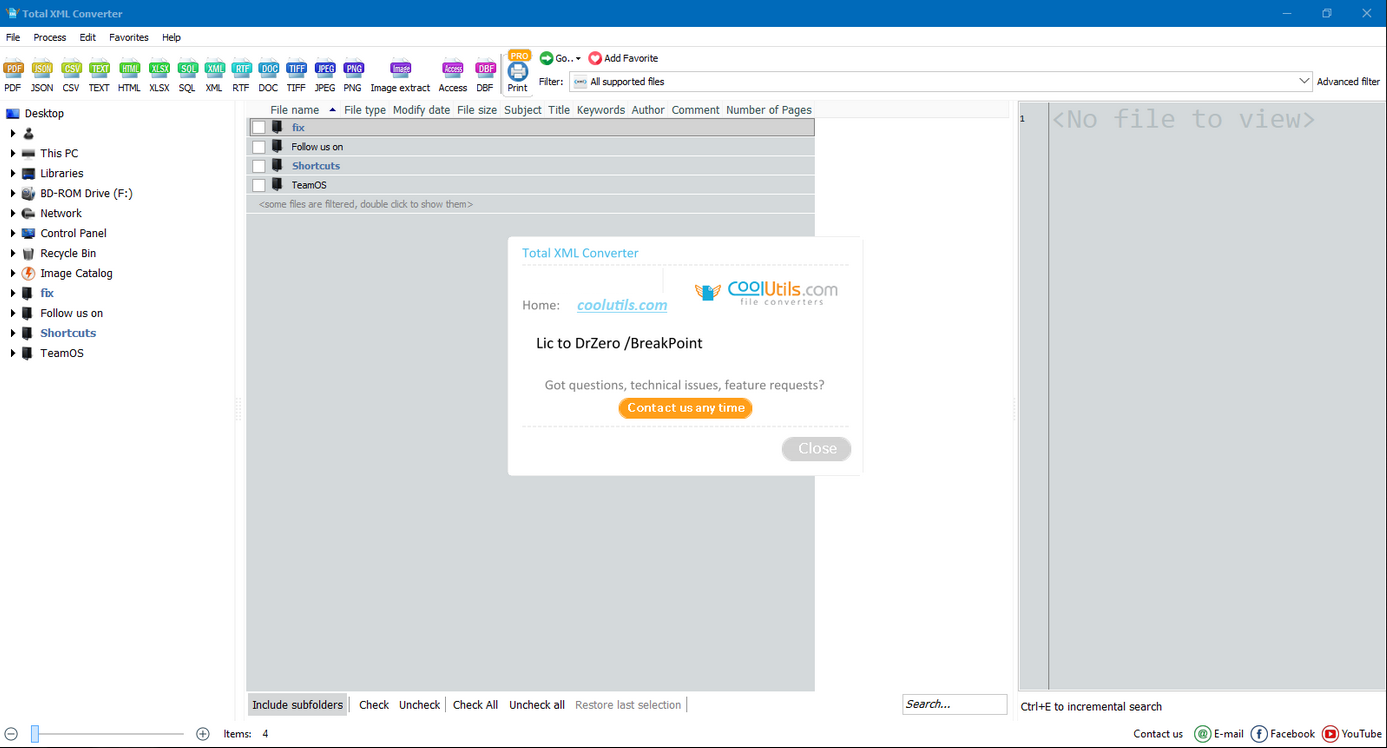Click the zoom in plus icon
This screenshot has width=1387, height=748.
click(203, 734)
